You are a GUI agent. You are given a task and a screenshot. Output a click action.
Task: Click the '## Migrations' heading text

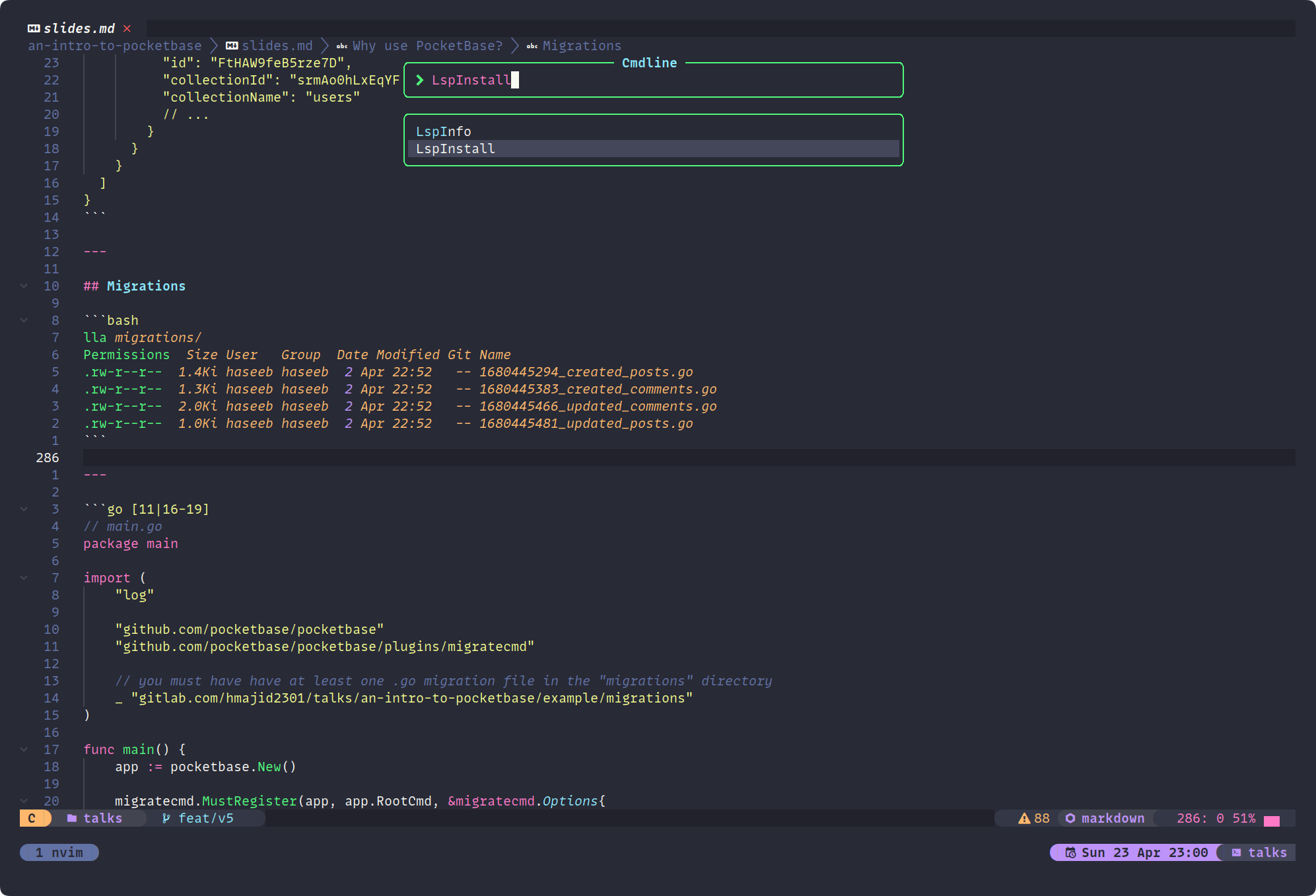135,286
